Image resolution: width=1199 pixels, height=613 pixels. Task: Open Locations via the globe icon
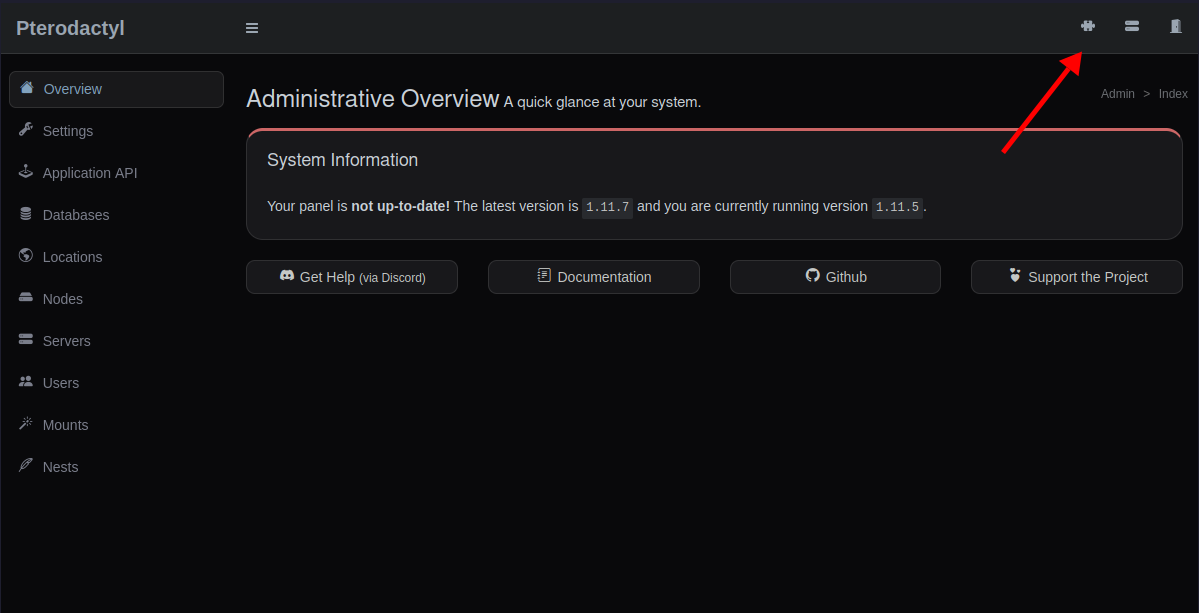pos(26,256)
